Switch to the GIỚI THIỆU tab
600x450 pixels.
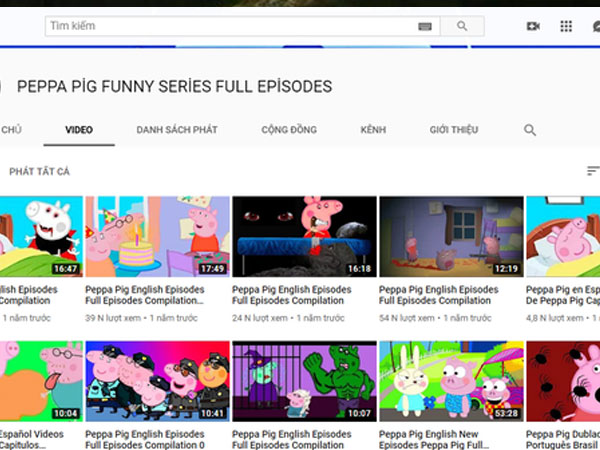click(x=454, y=130)
